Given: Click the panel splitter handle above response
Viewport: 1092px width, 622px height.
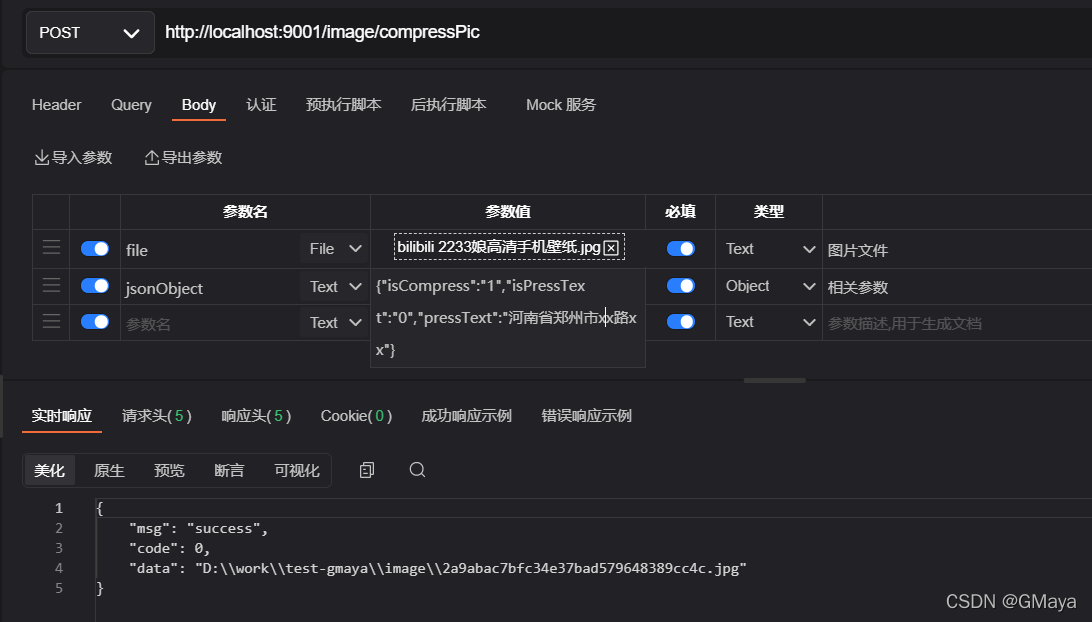Looking at the screenshot, I should point(774,380).
